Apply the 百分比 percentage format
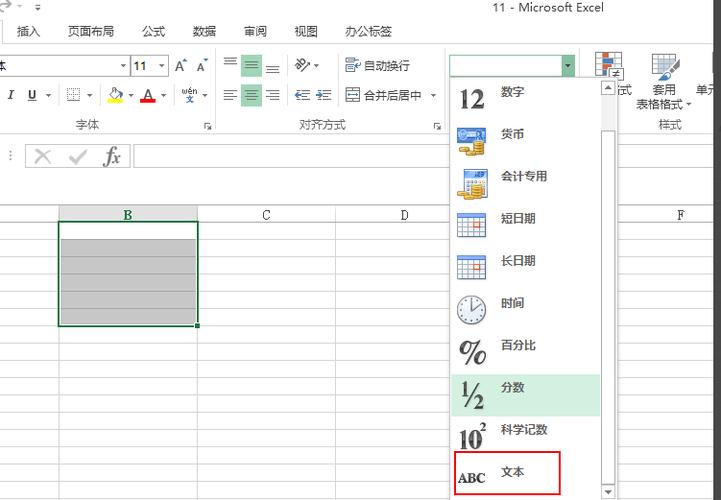The image size is (721, 500). (x=526, y=353)
